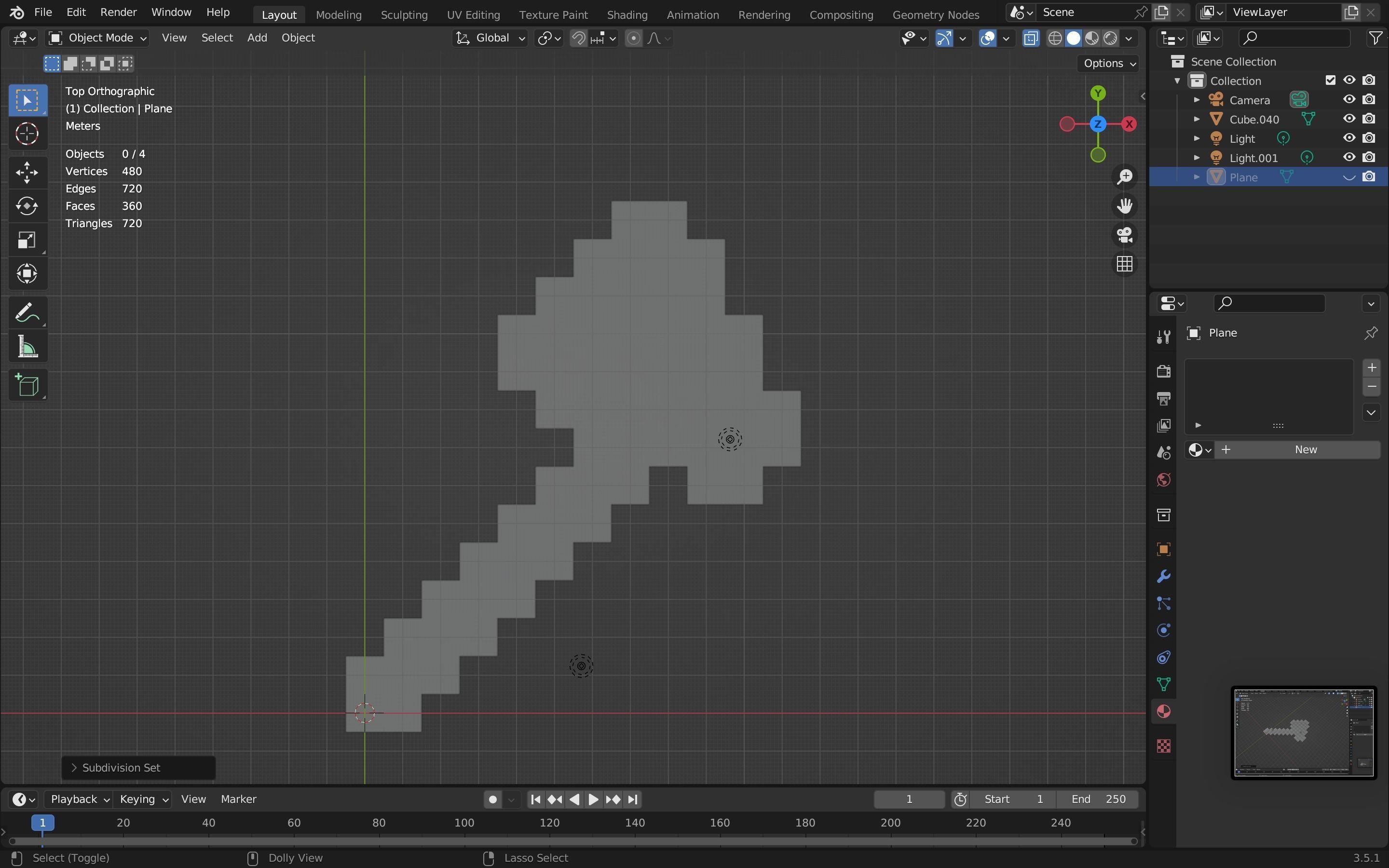
Task: Switch to the Sculpting workspace tab
Action: (404, 14)
